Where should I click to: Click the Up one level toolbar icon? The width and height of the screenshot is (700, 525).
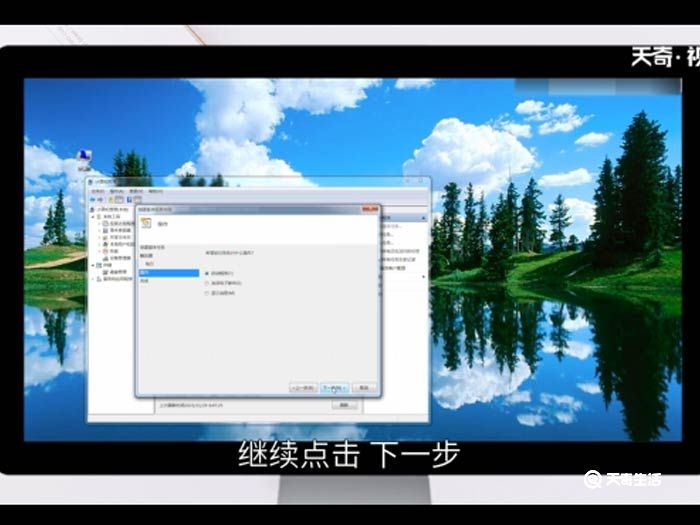(x=111, y=200)
